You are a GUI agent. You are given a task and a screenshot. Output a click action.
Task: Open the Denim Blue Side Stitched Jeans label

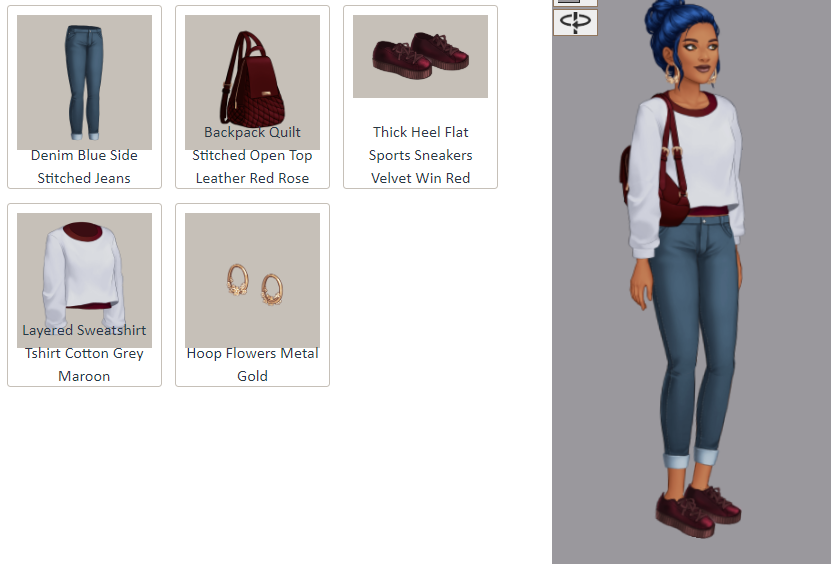84,166
